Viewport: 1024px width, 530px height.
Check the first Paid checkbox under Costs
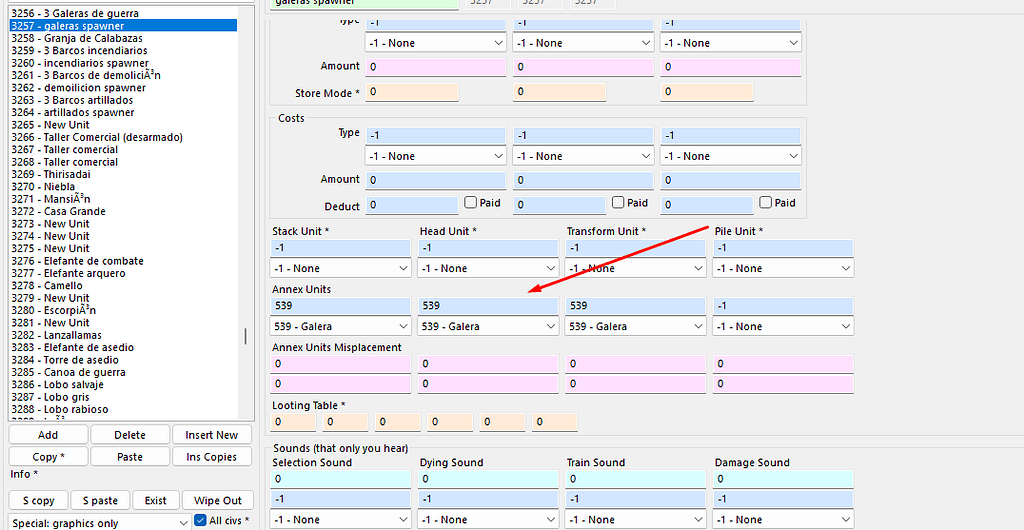pos(471,203)
